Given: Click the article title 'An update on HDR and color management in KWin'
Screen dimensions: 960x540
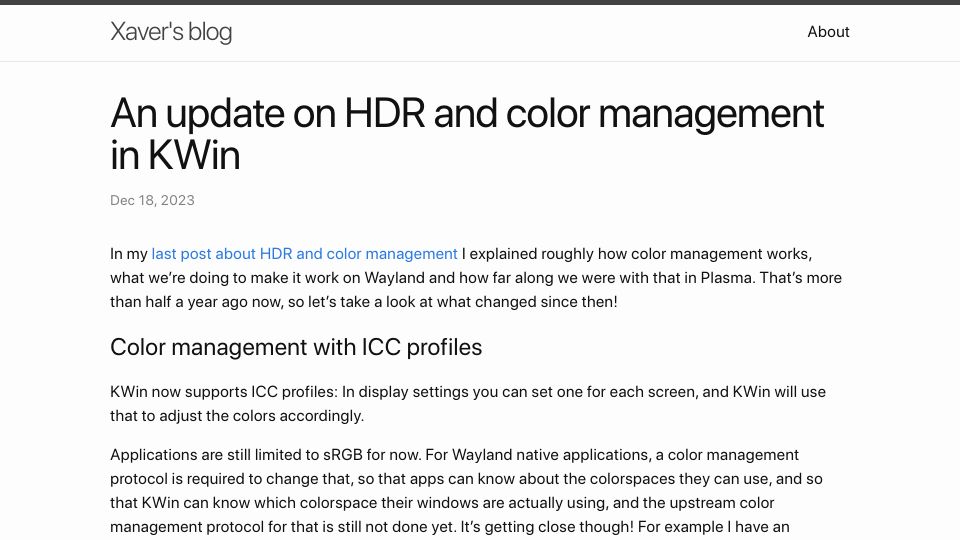Looking at the screenshot, I should point(467,133).
